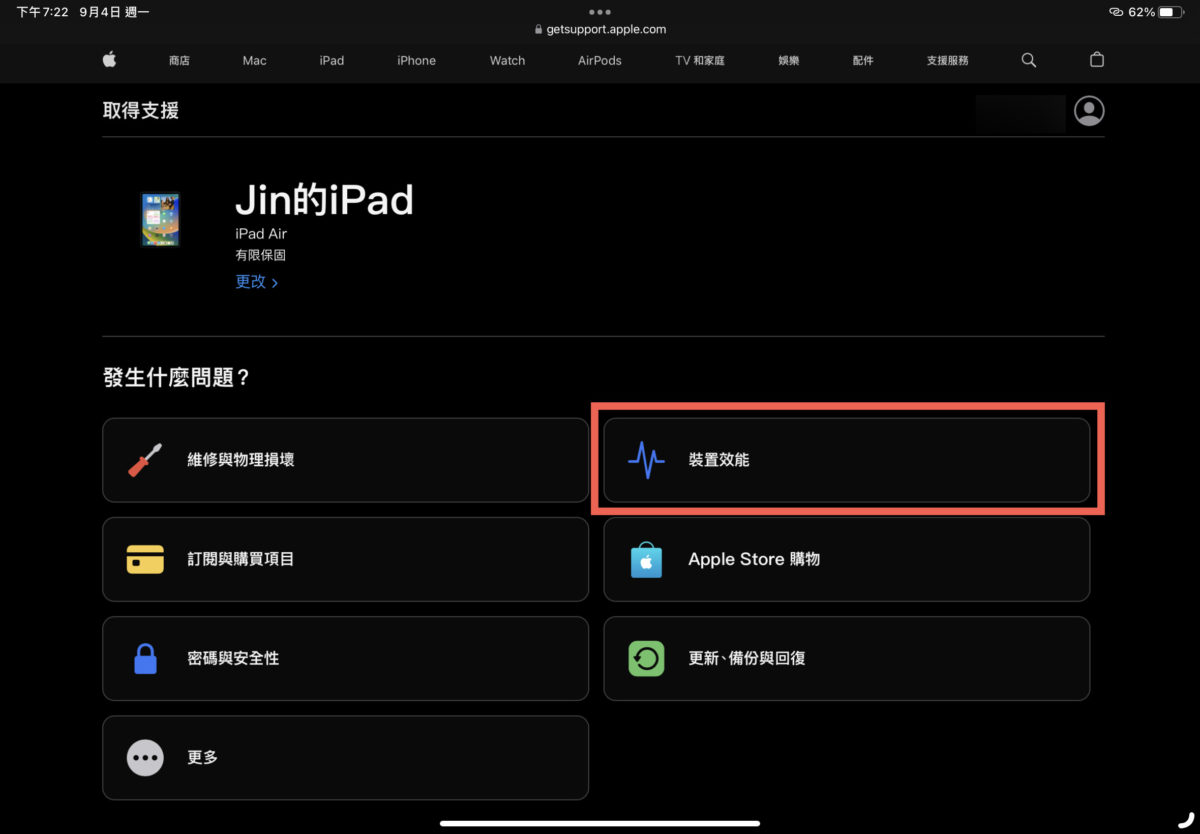Image resolution: width=1200 pixels, height=834 pixels.
Task: Choose 維修與物理損壞 topic
Action: pos(345,460)
